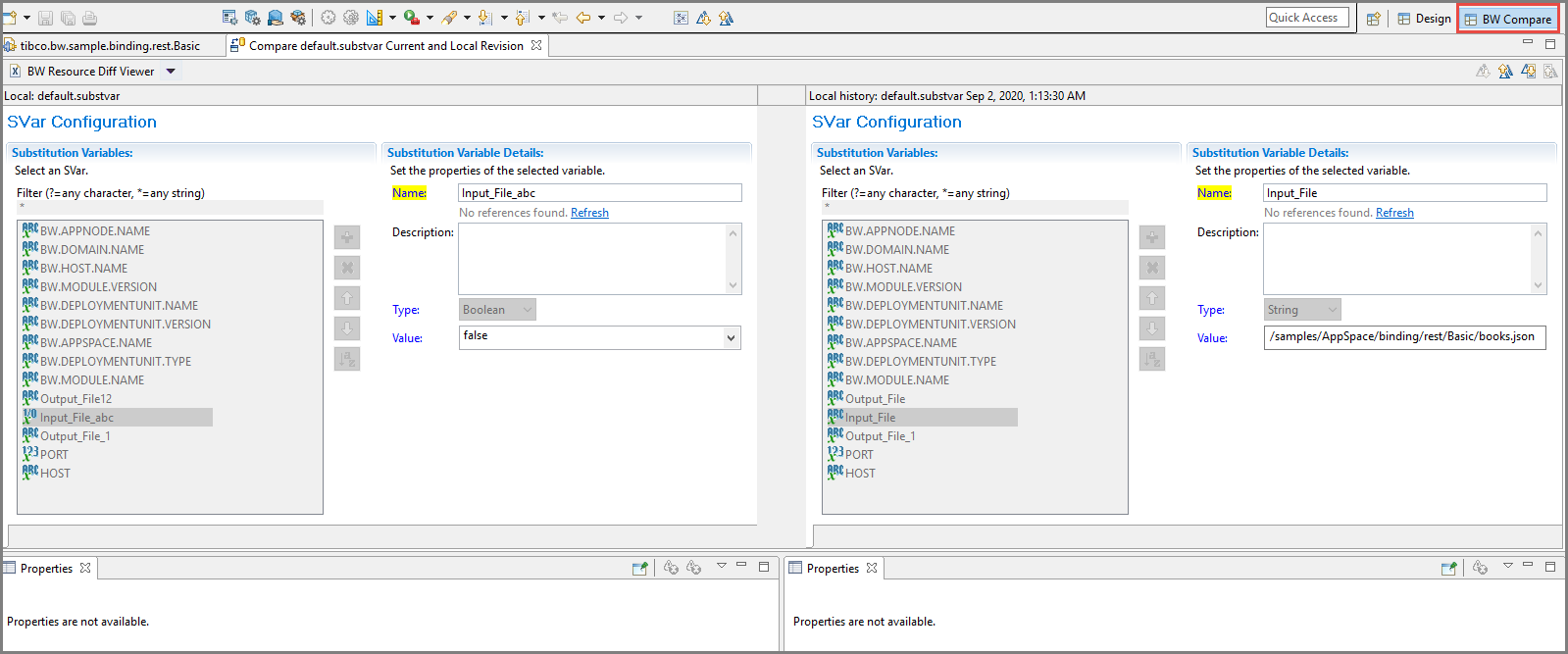This screenshot has width=1568, height=654.
Task: Expand the Value combo box showing false
Action: (731, 338)
